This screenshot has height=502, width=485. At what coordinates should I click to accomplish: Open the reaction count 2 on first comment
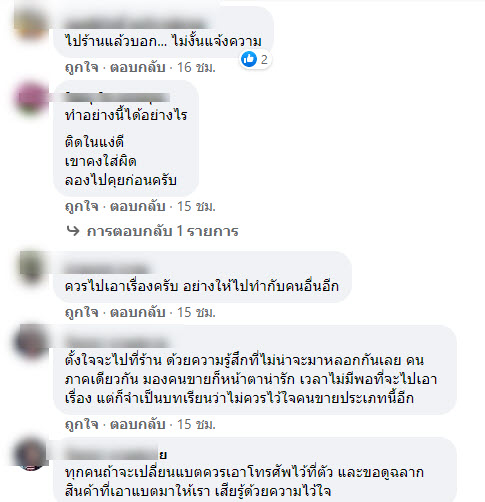(264, 60)
